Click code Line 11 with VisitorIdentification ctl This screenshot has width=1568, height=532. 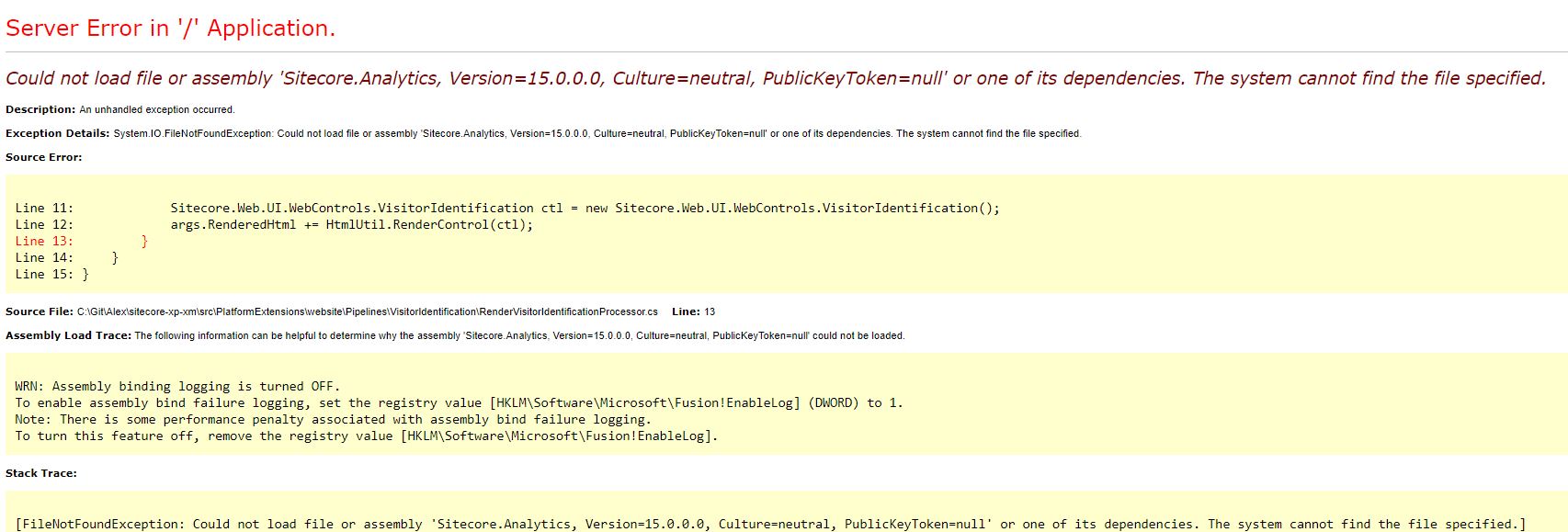click(506, 208)
